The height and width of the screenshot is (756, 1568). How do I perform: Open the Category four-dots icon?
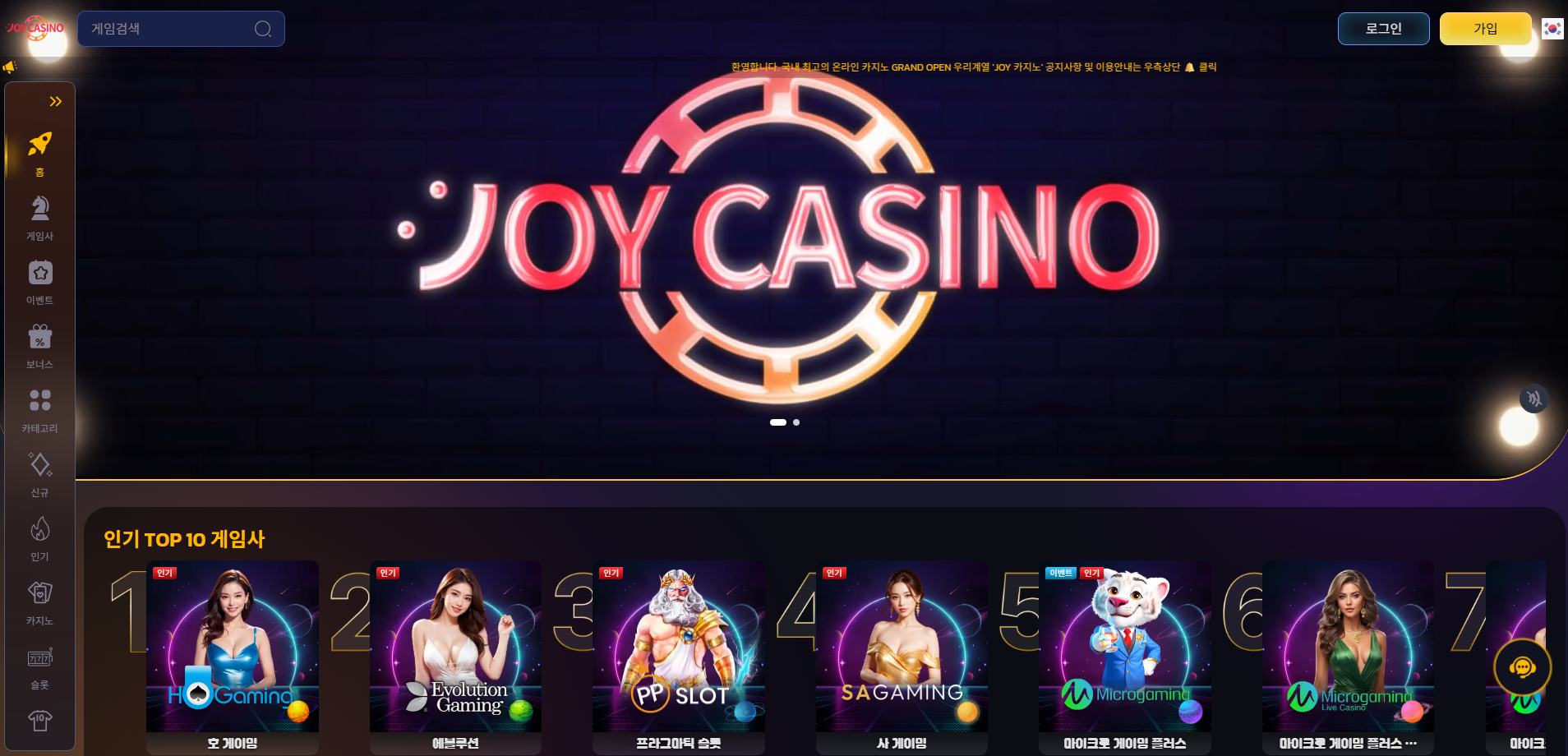point(39,400)
